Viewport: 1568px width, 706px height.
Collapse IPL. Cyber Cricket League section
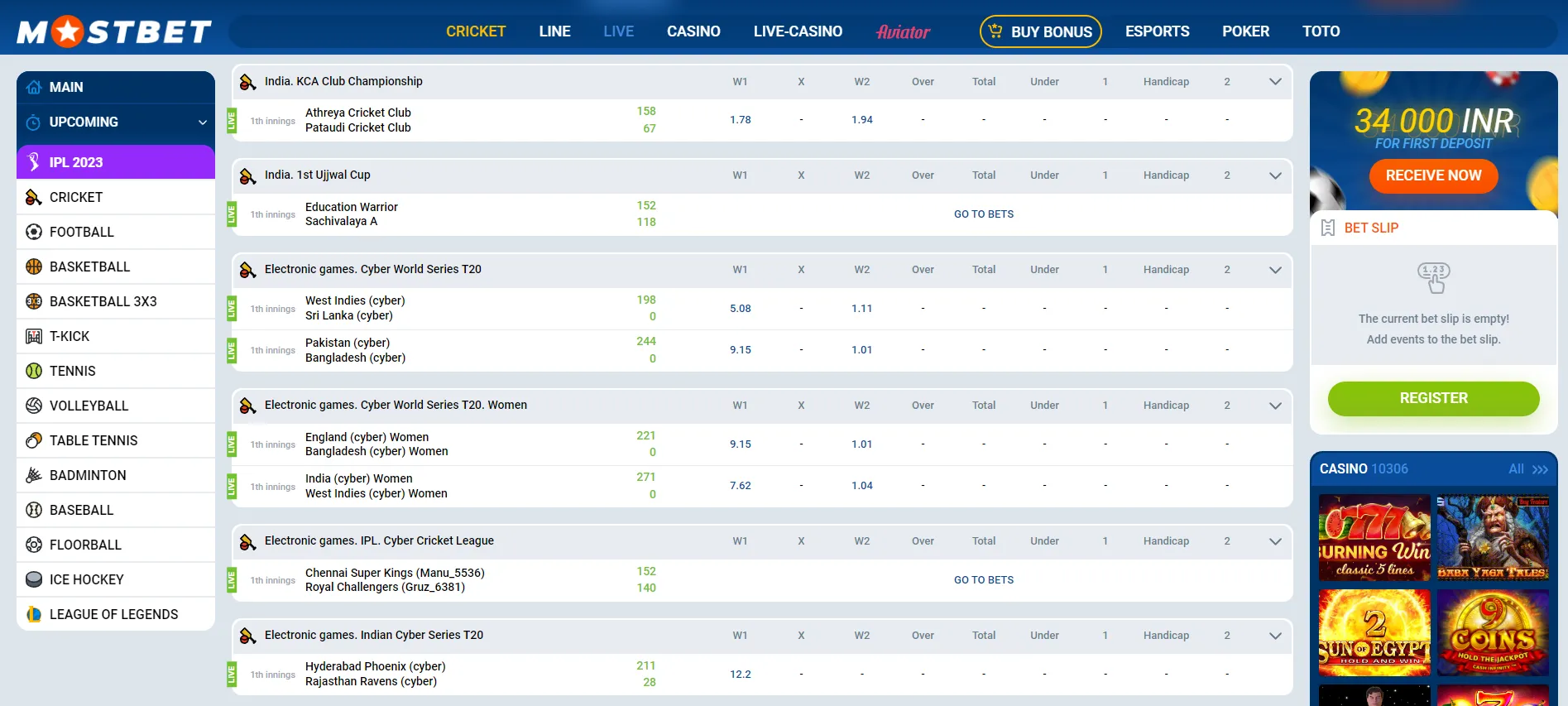tap(1275, 541)
